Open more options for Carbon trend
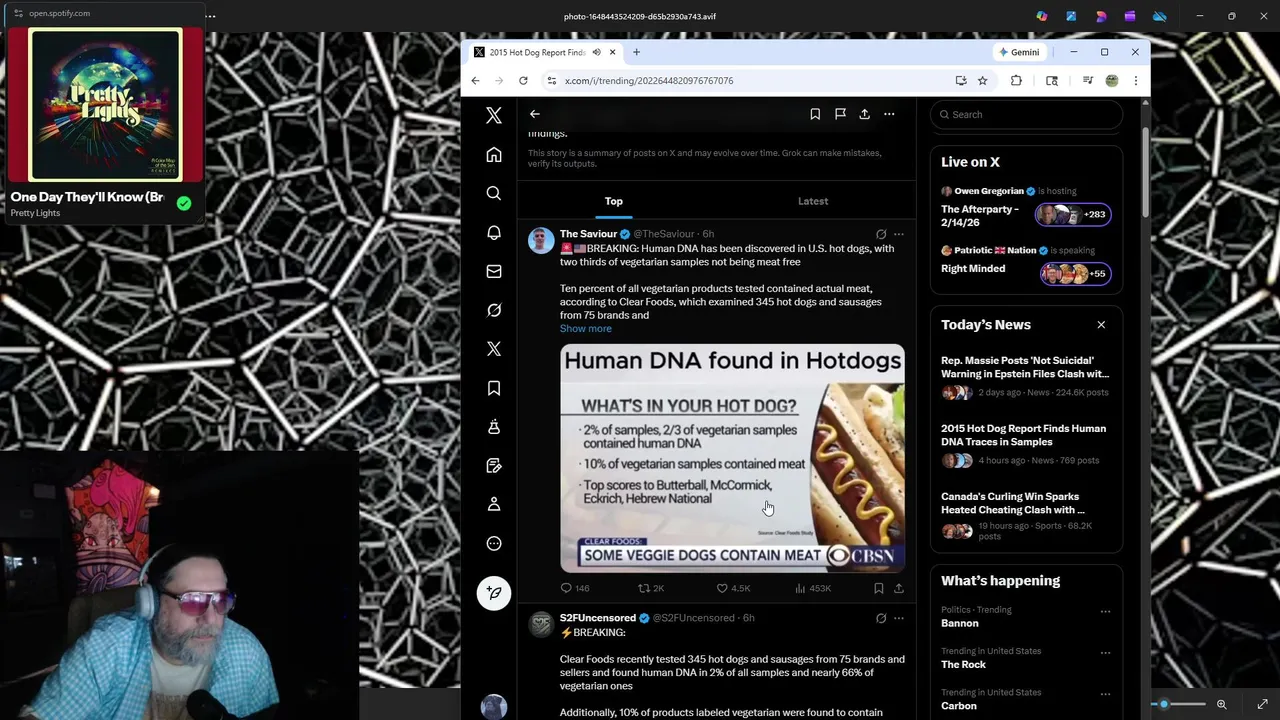The image size is (1280, 720). coord(1105,693)
